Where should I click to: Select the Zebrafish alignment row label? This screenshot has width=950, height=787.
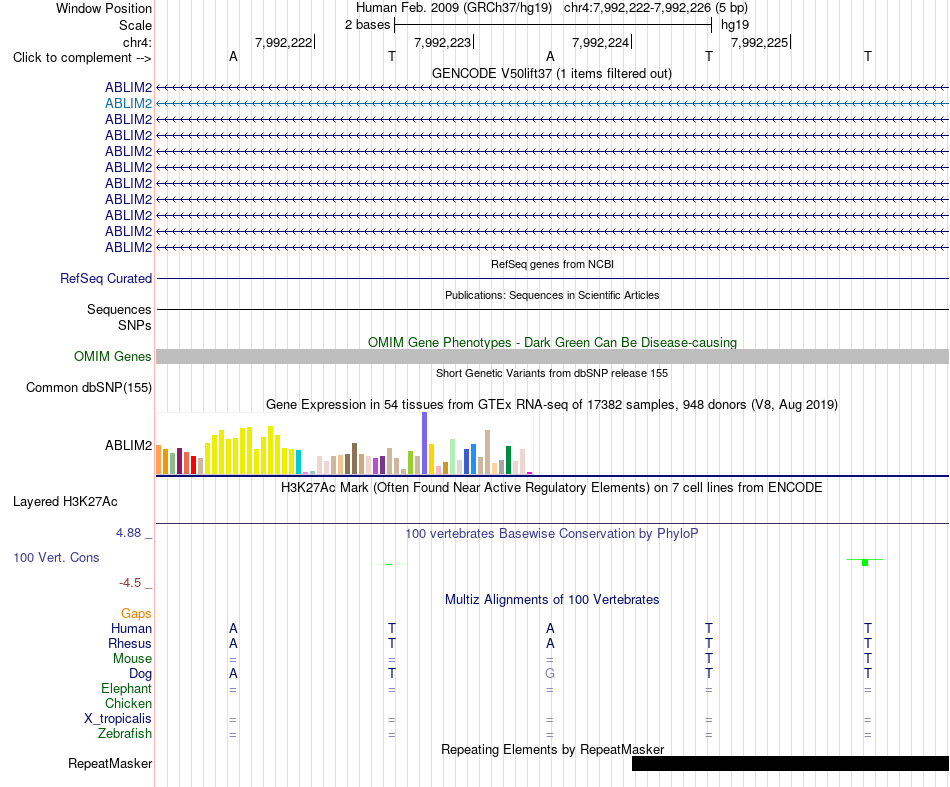point(125,734)
